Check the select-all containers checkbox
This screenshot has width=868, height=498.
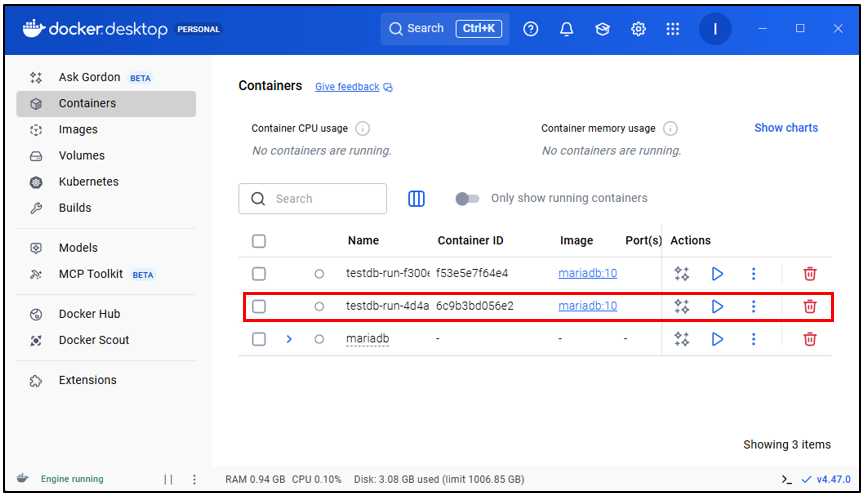pyautogui.click(x=259, y=241)
